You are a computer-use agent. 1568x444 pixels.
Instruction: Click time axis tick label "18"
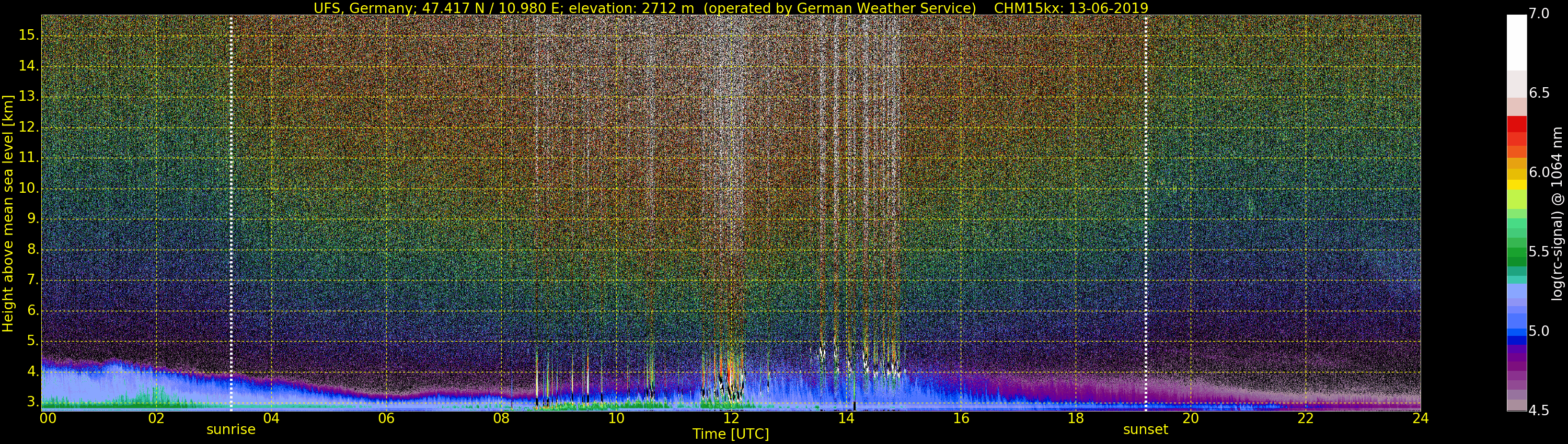tap(1076, 418)
